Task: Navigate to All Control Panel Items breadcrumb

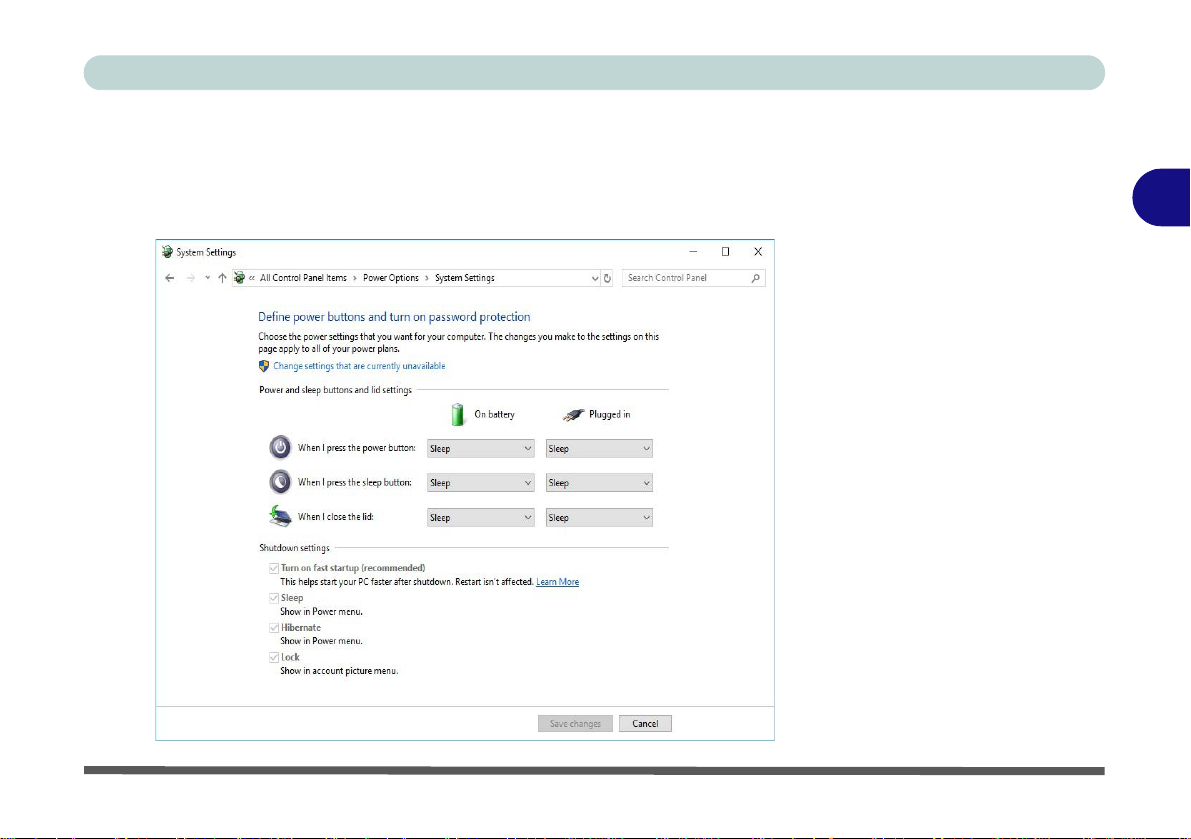Action: 303,278
